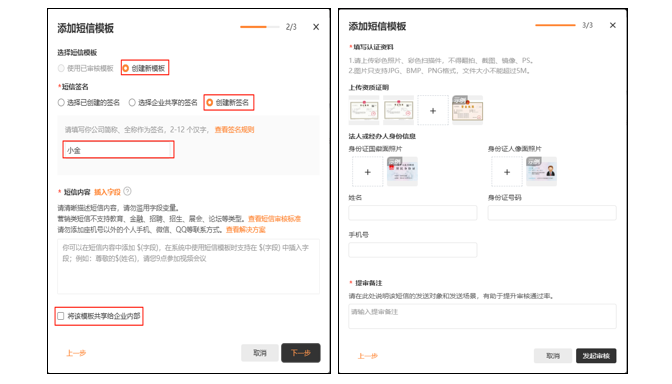This screenshot has width=672, height=384.
Task: Select the 选择已创建的签名 radio option
Action: click(61, 102)
